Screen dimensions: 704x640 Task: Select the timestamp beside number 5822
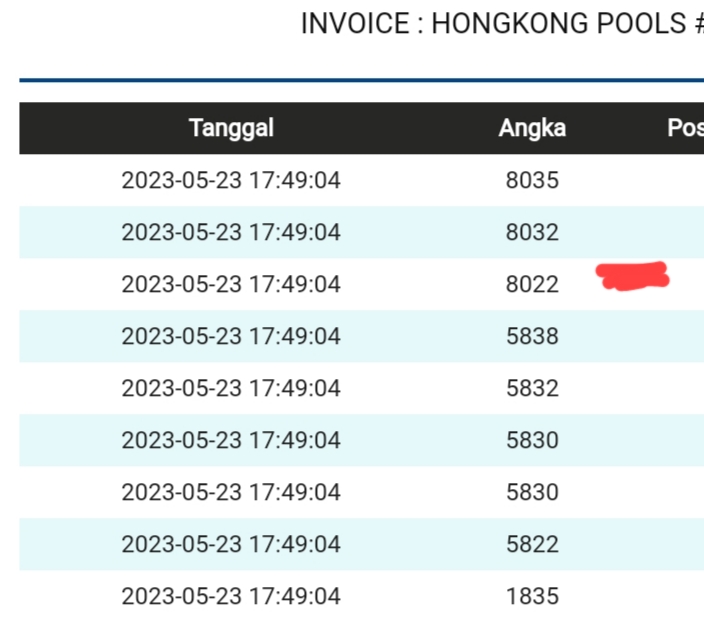[231, 545]
